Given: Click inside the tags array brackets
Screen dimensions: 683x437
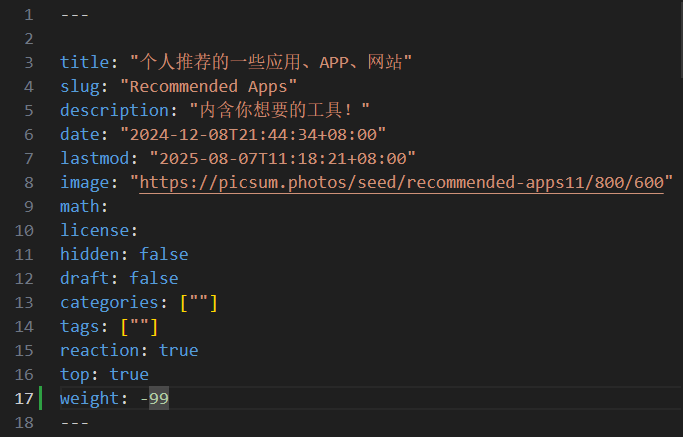Looking at the screenshot, I should (139, 327).
